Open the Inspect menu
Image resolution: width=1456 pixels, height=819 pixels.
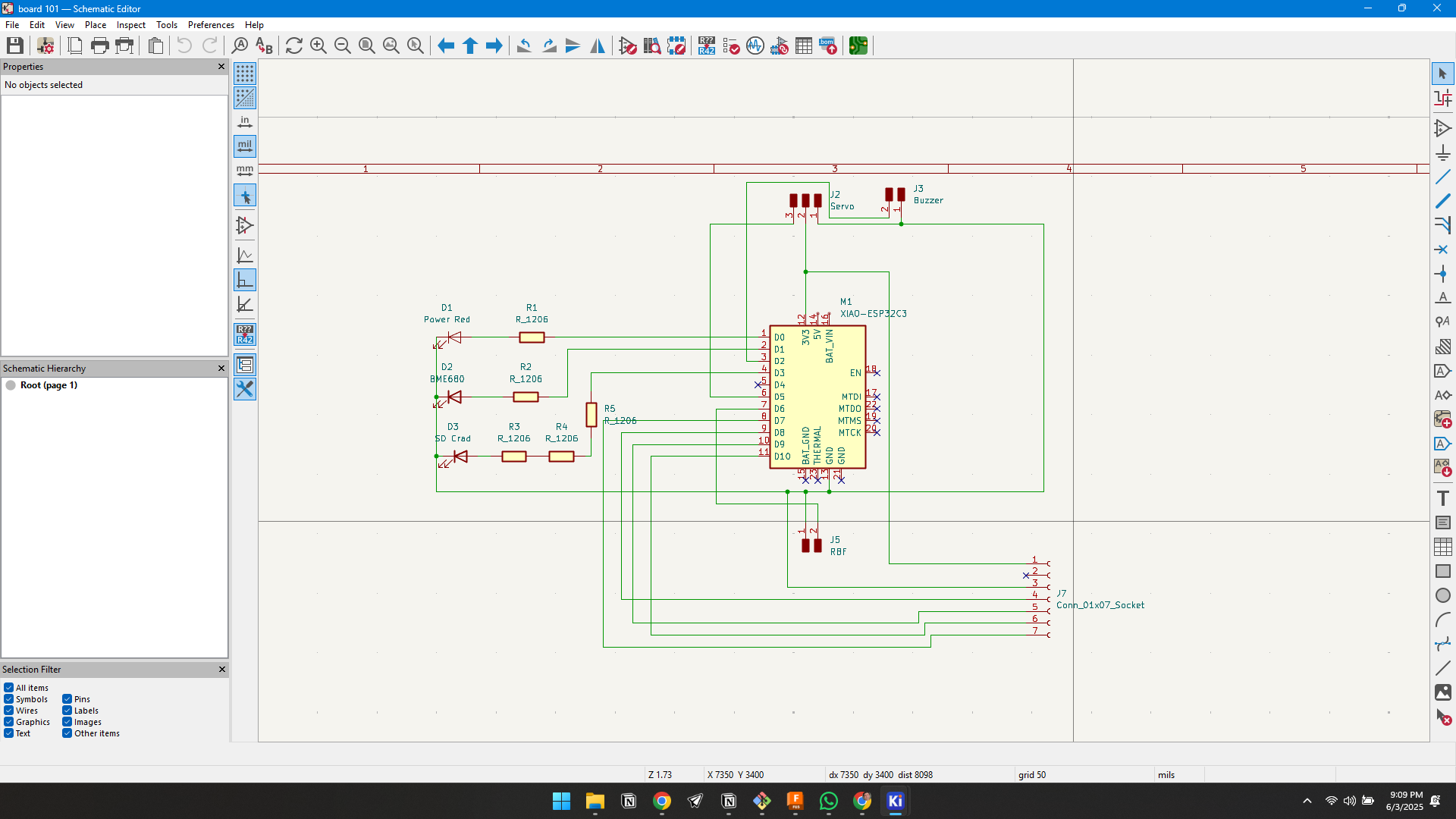tap(131, 25)
